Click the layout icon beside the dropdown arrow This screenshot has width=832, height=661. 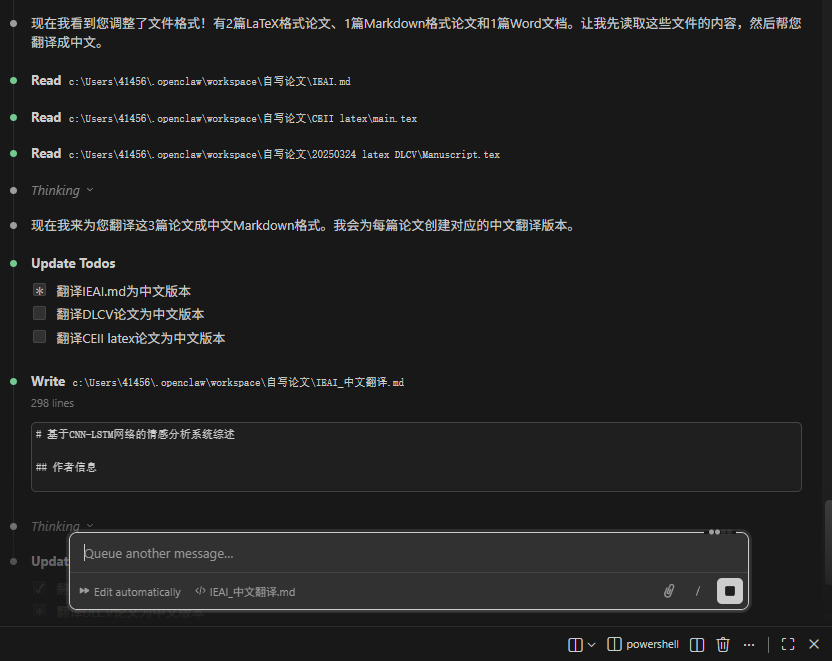click(x=575, y=645)
